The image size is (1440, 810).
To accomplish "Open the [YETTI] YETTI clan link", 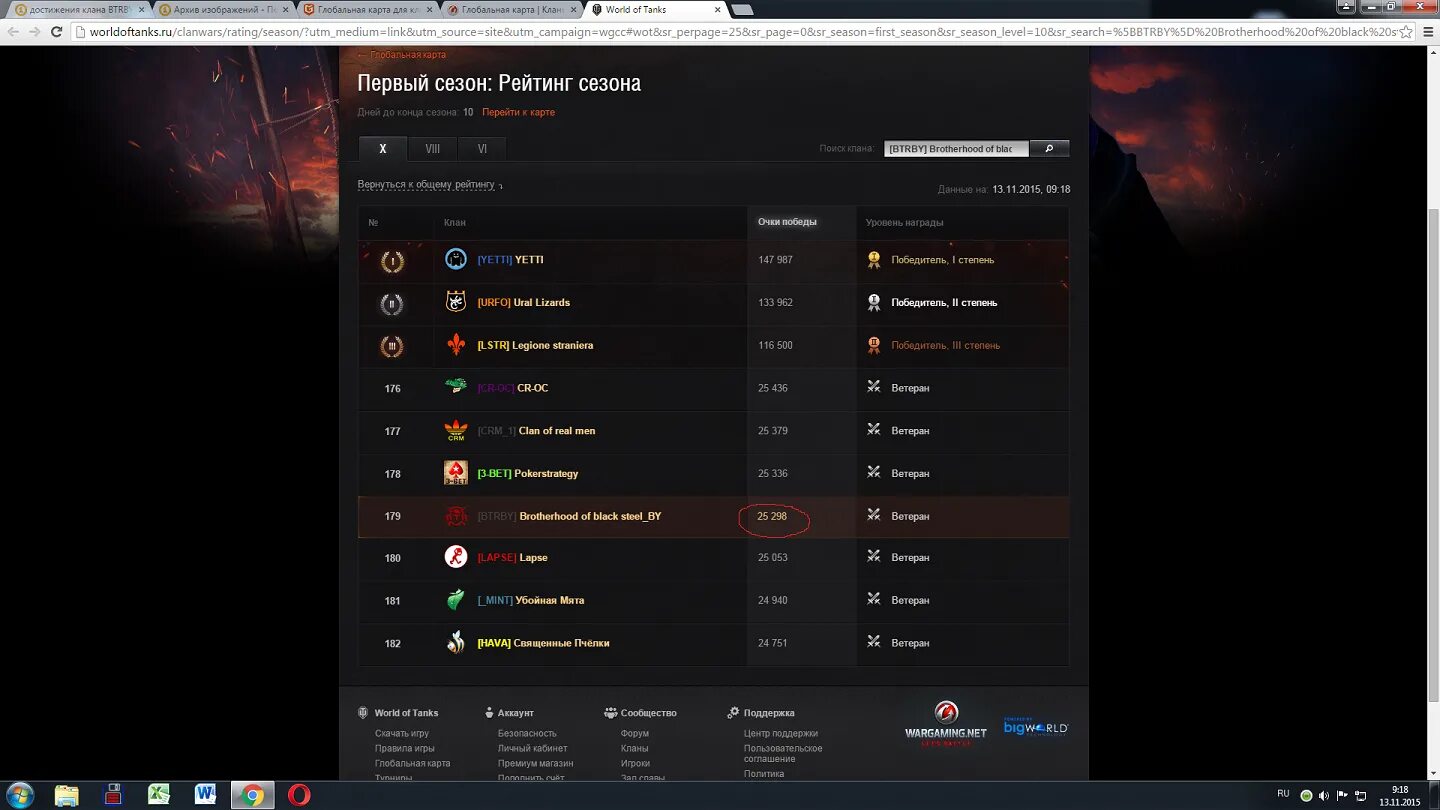I will pos(510,260).
